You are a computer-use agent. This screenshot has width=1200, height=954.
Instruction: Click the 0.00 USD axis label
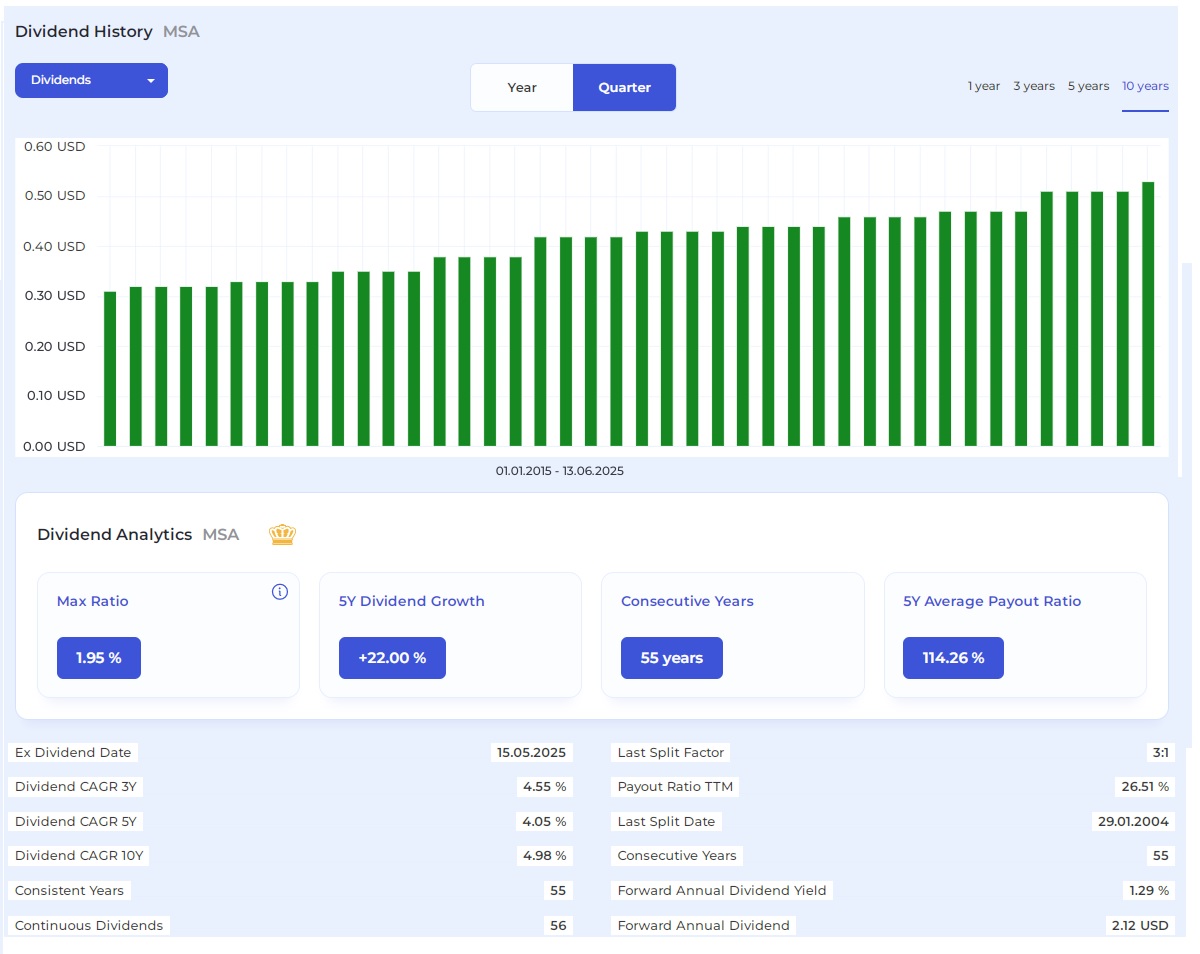54,446
